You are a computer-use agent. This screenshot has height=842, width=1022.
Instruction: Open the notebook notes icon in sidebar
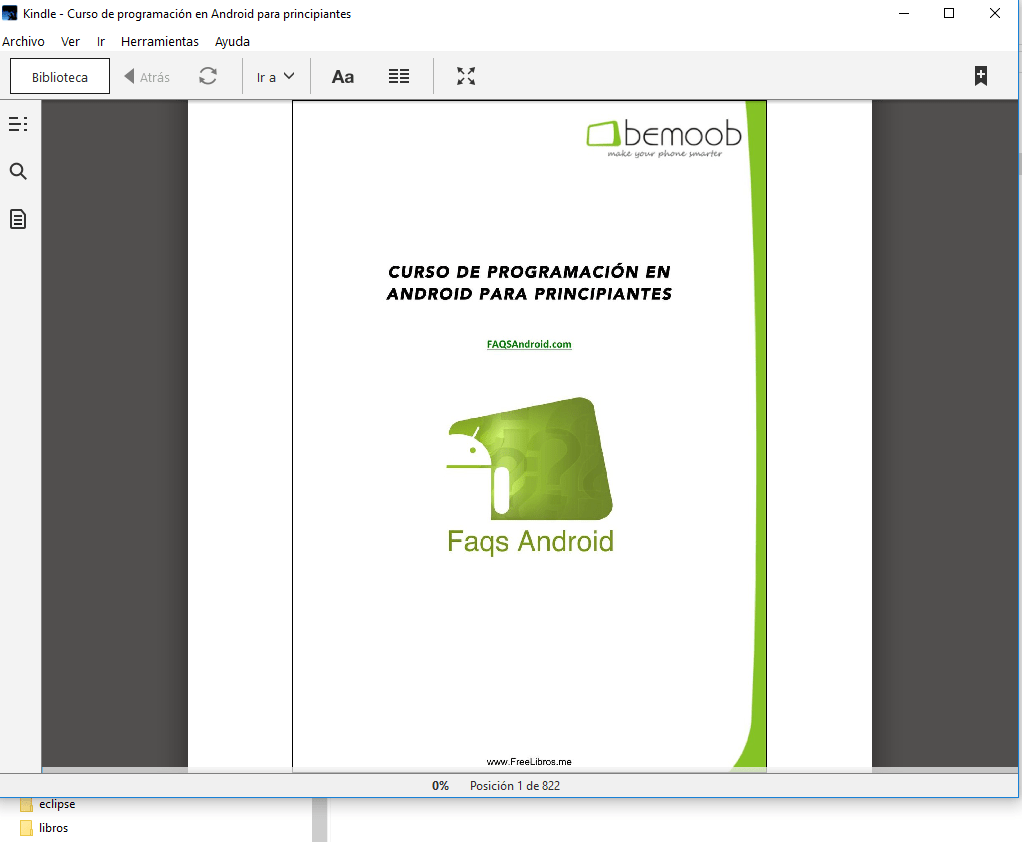click(x=18, y=219)
